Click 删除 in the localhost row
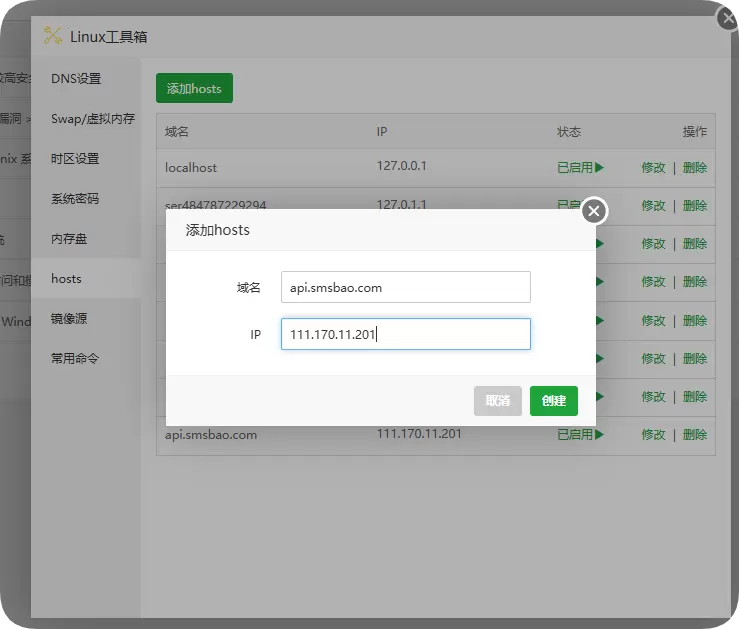The image size is (739, 629). [695, 168]
